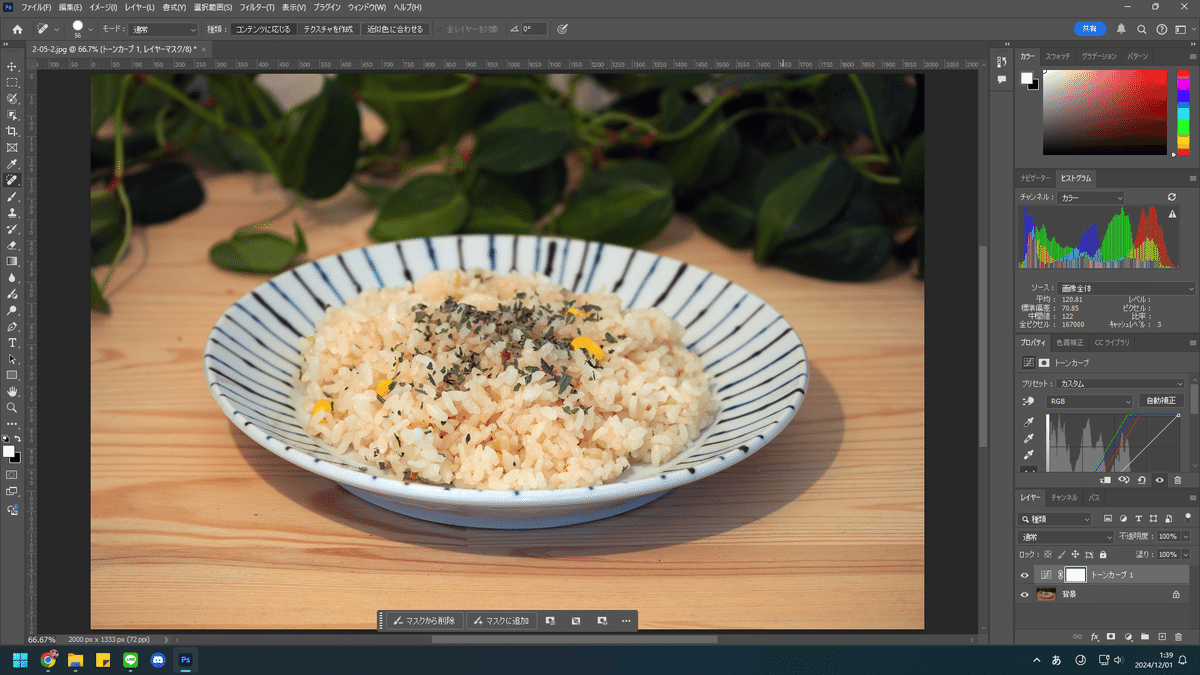Open the フィルター(T) menu
The height and width of the screenshot is (675, 1200).
coord(256,7)
